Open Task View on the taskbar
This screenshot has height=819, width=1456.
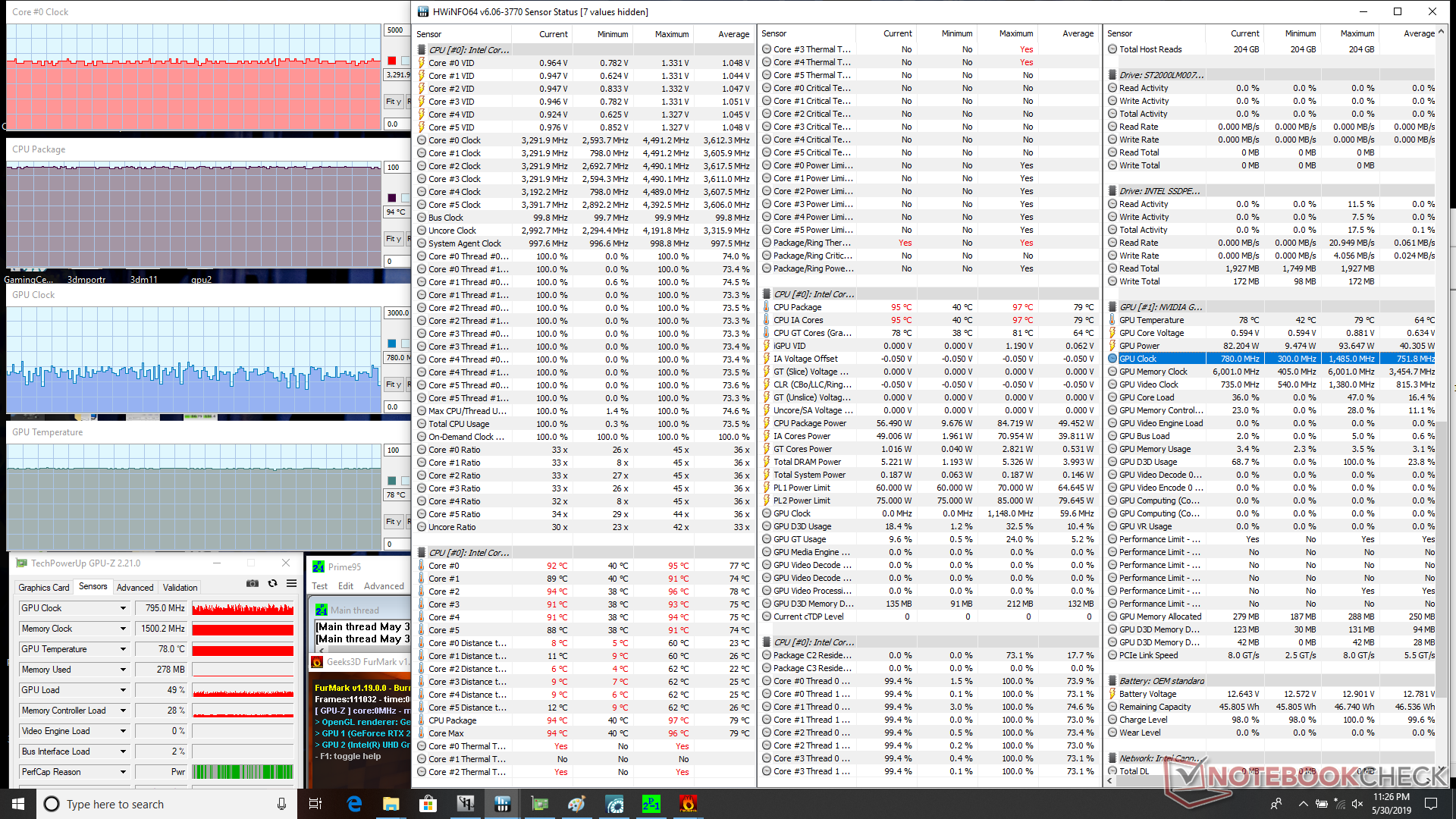(x=315, y=804)
